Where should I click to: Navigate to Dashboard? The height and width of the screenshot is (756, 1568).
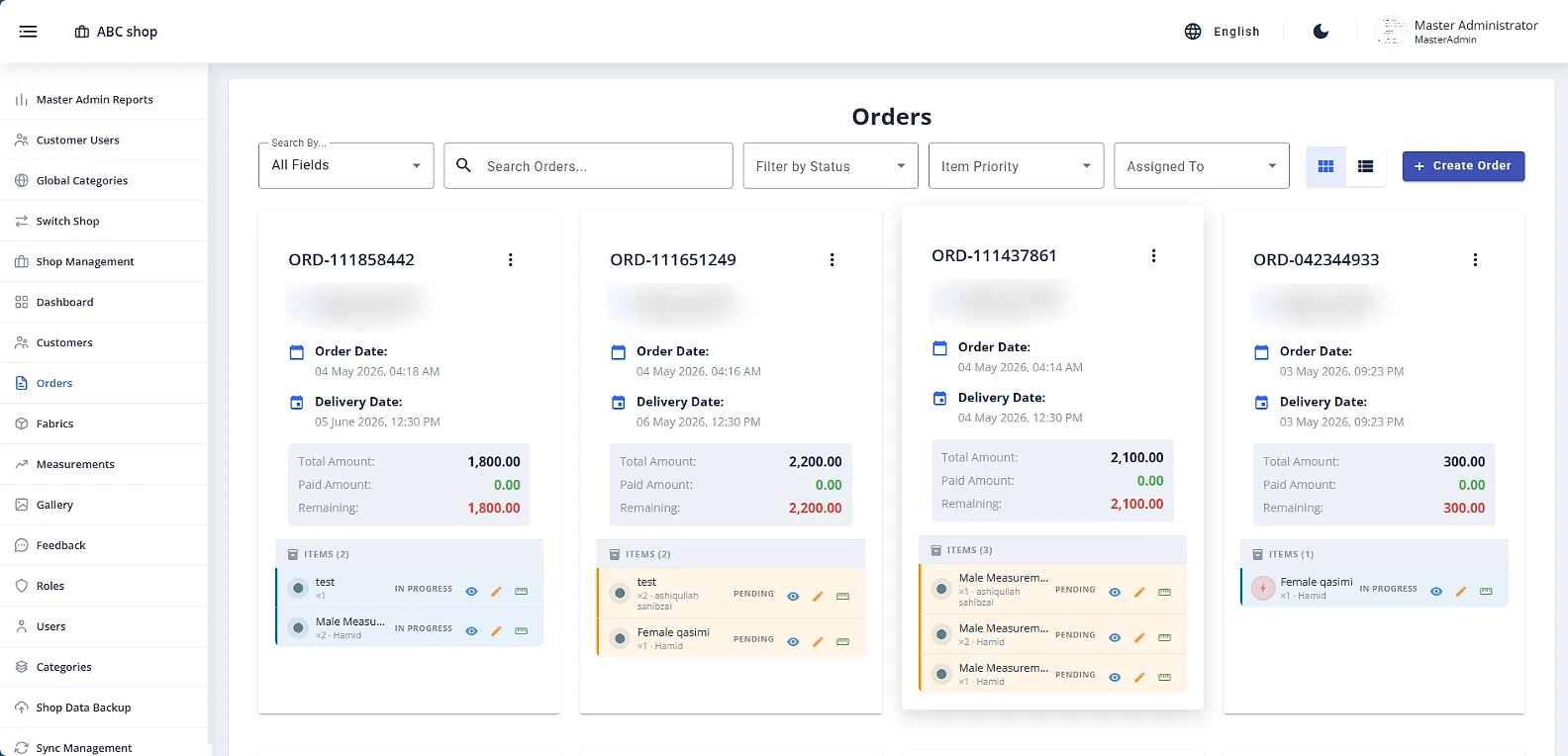[x=104, y=303]
